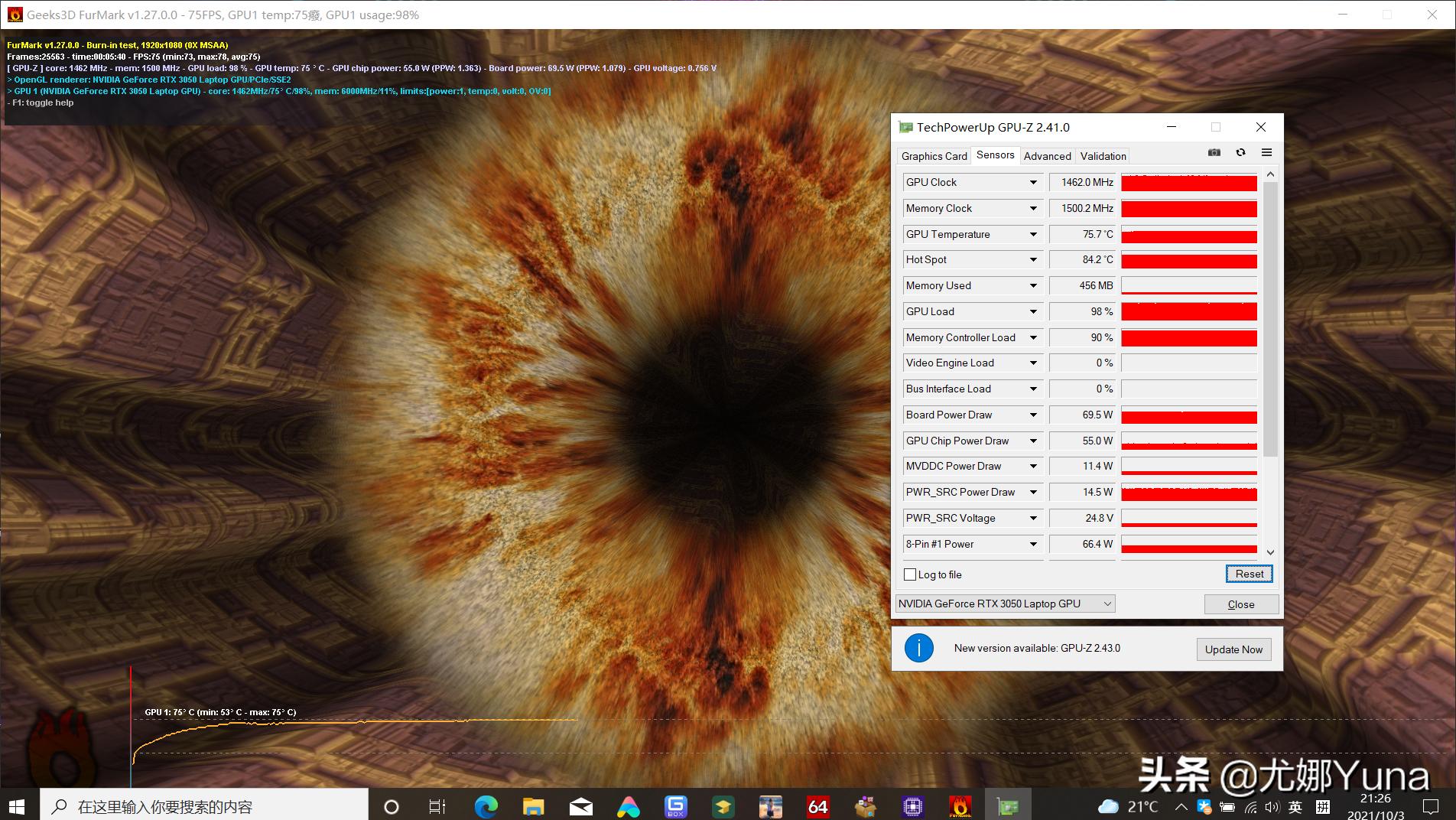
Task: Open the Mail app in taskbar
Action: pos(580,806)
